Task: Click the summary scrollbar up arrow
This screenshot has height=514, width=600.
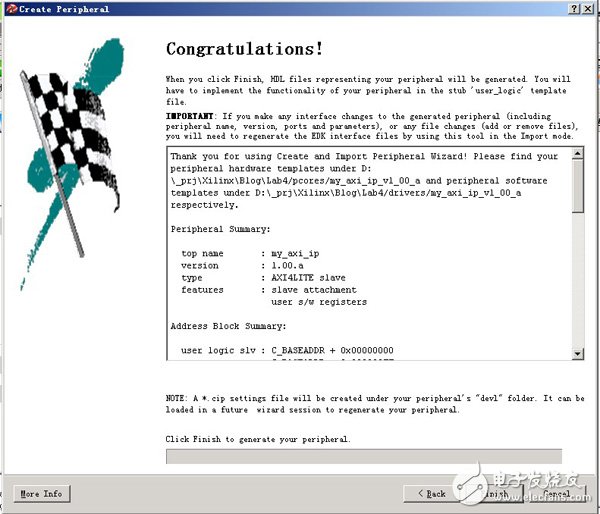Action: [x=577, y=155]
